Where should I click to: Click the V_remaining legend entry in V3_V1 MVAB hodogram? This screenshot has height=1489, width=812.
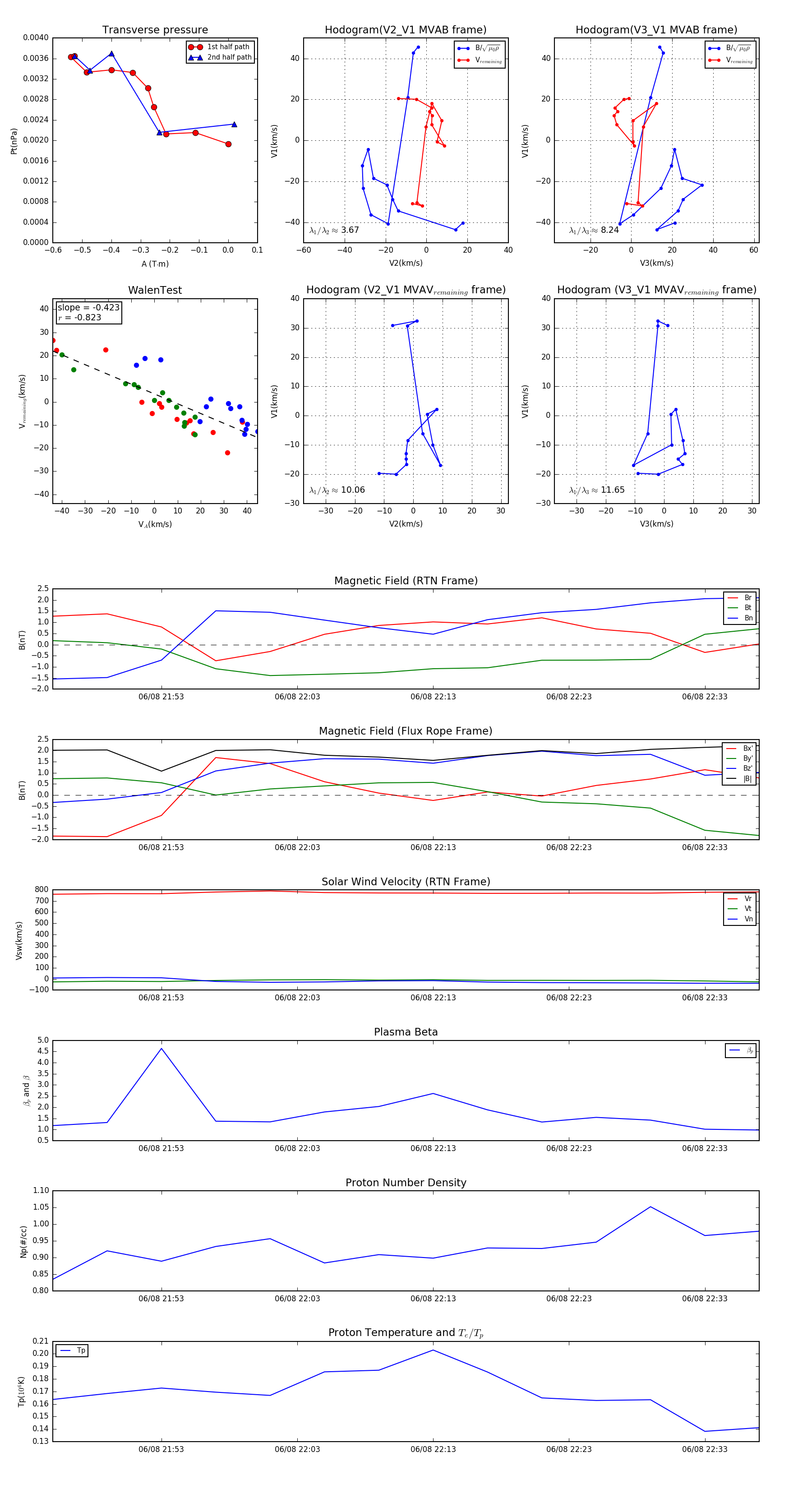730,60
